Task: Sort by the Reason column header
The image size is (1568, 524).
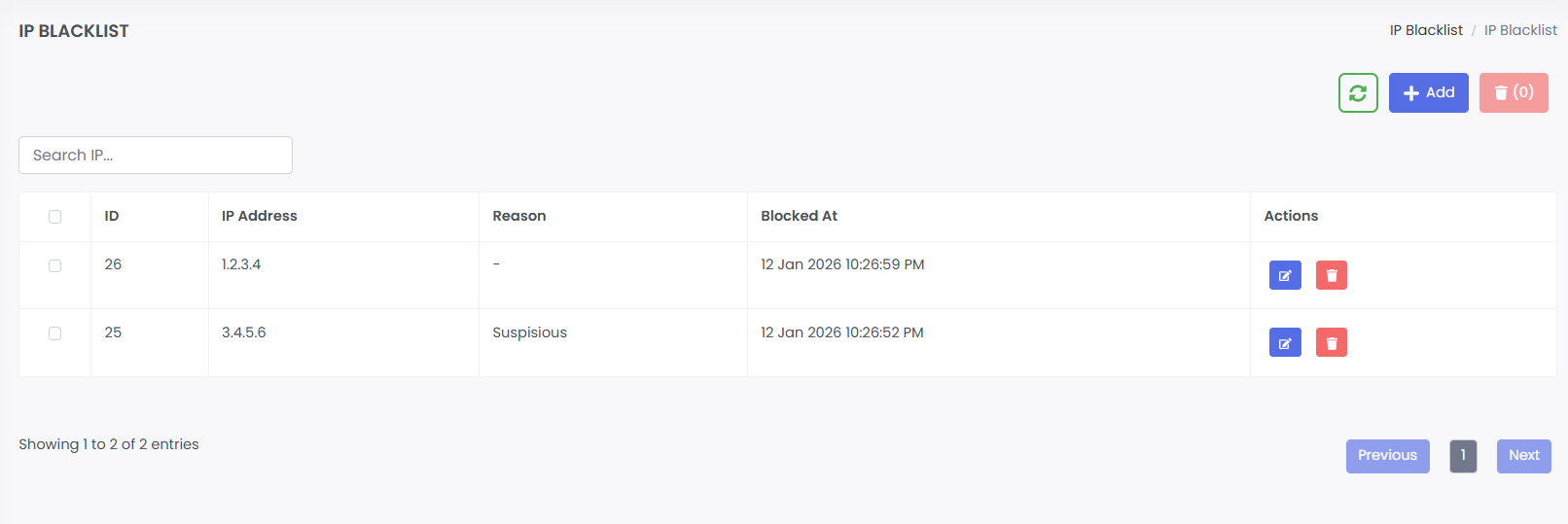Action: [x=519, y=216]
